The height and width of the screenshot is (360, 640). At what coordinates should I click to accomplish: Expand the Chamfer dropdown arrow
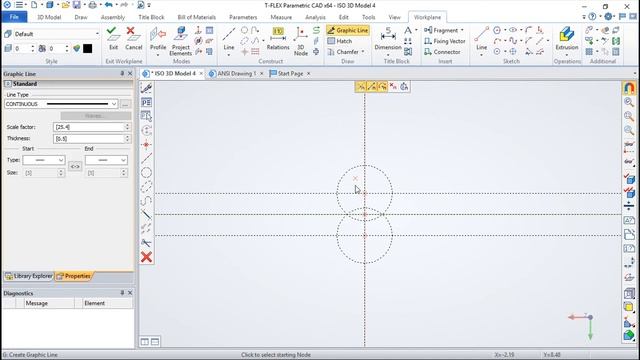pos(363,52)
